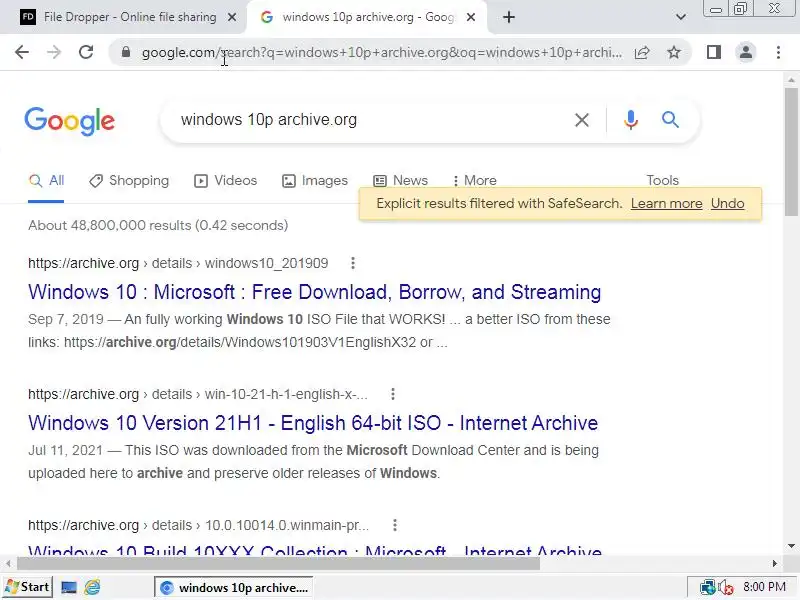The height and width of the screenshot is (600, 800).
Task: Click the share this page icon
Action: pyautogui.click(x=642, y=52)
